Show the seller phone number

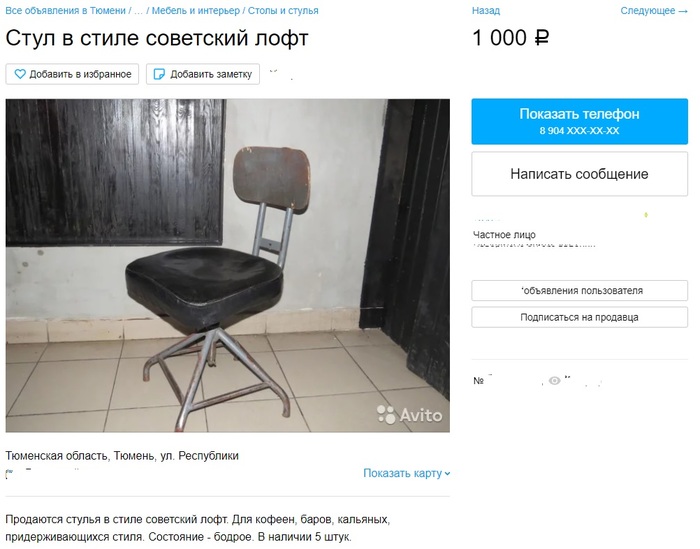click(x=579, y=121)
